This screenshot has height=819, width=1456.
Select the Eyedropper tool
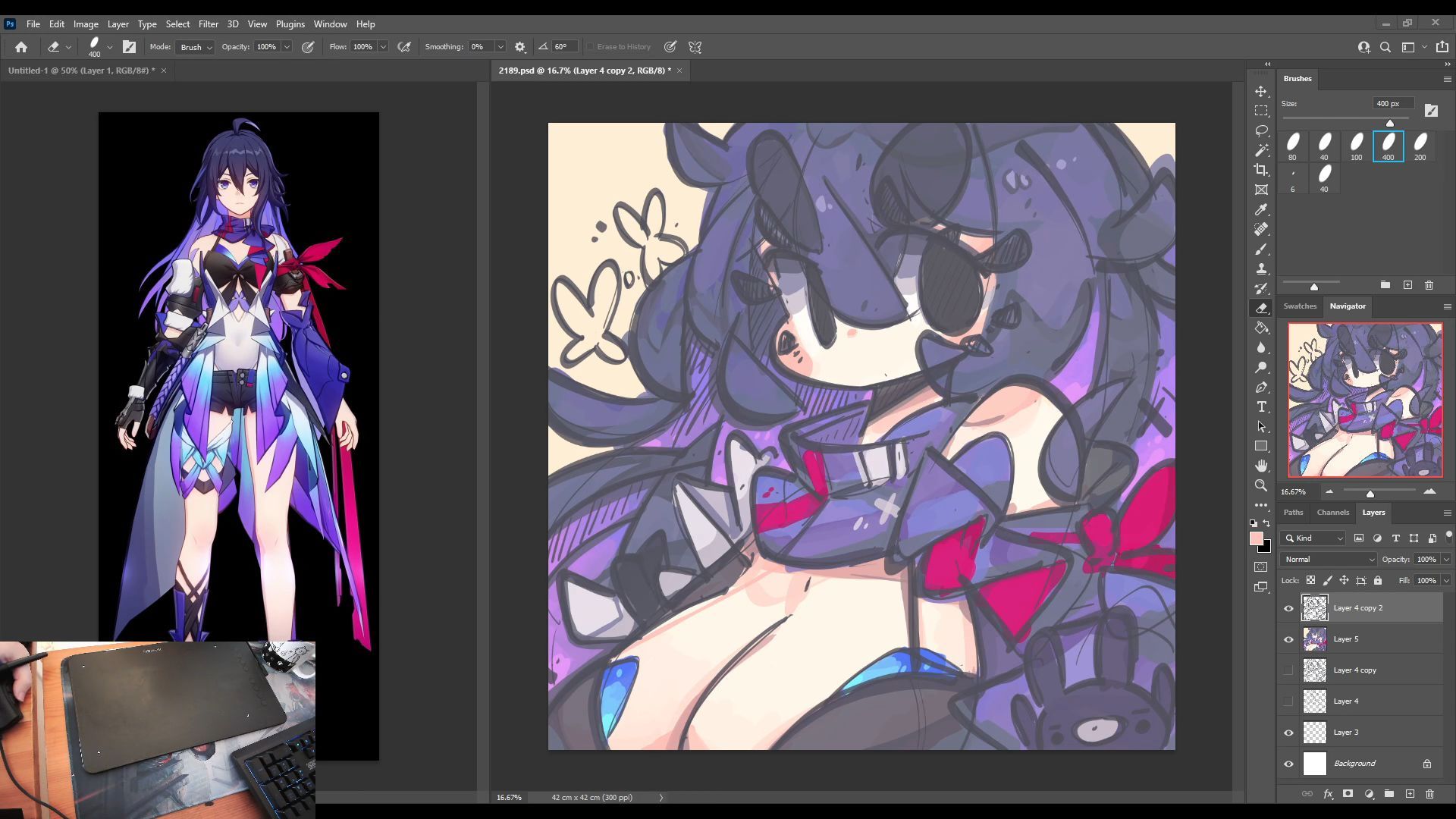pyautogui.click(x=1261, y=209)
